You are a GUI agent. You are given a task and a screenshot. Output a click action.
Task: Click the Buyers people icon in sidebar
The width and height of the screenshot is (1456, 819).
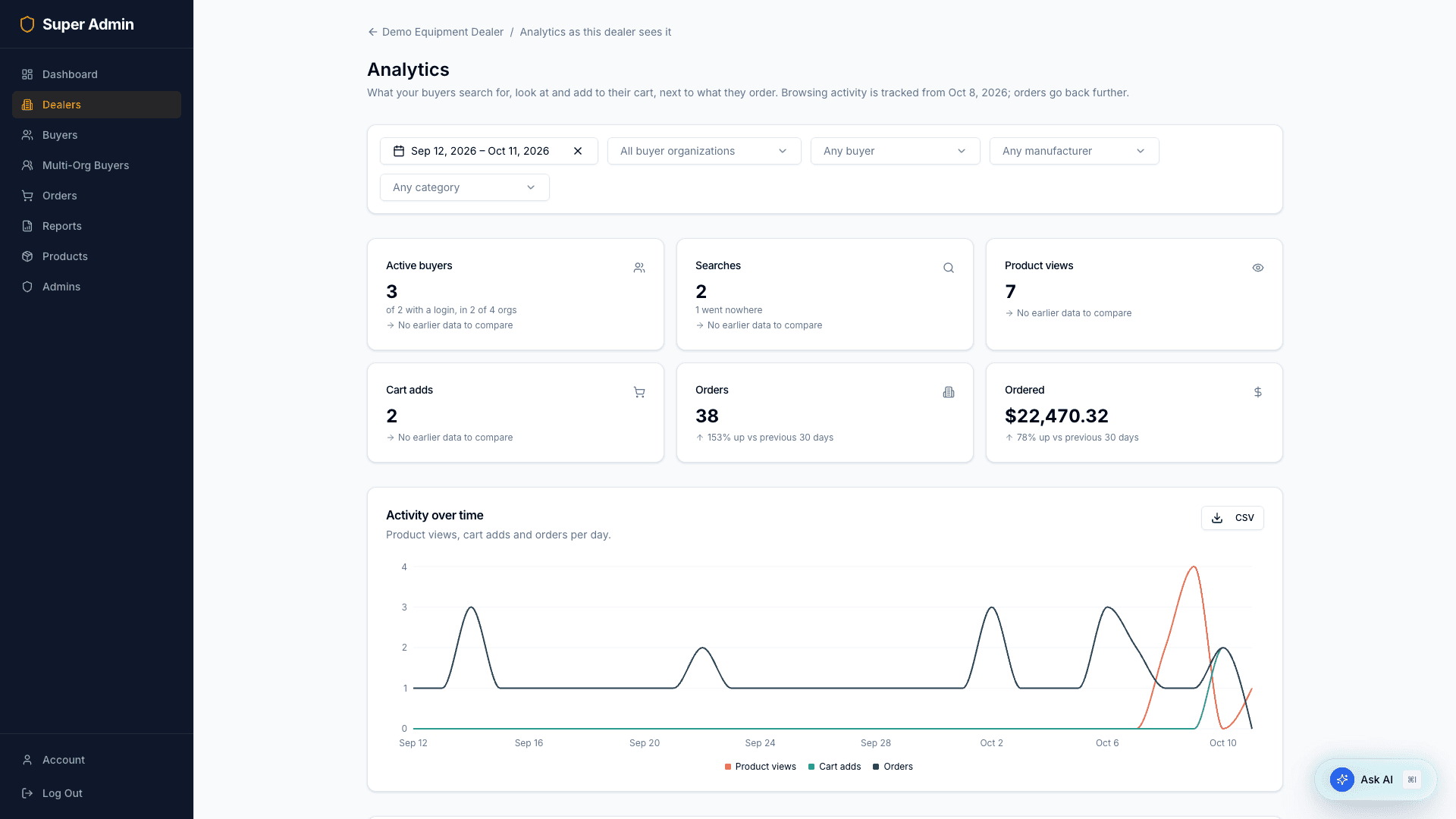(27, 135)
